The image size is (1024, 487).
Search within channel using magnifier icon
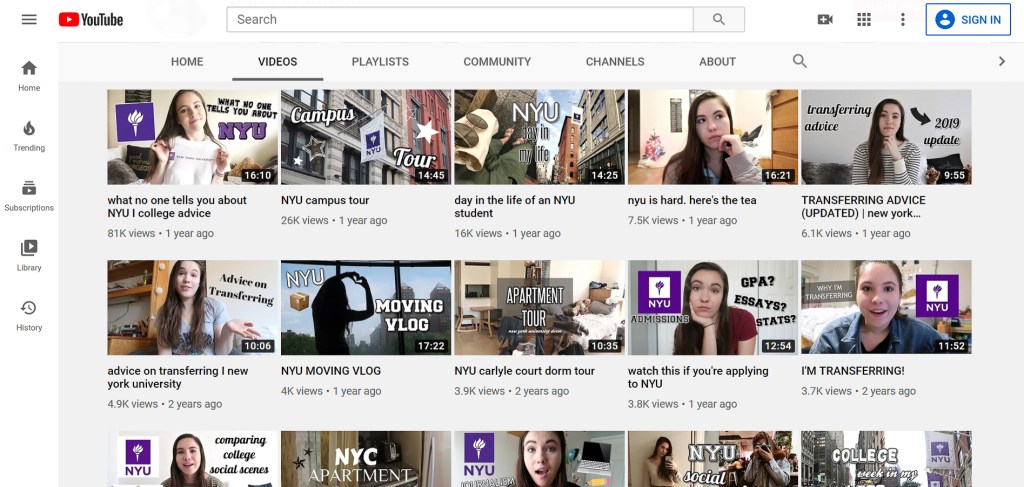coord(799,61)
